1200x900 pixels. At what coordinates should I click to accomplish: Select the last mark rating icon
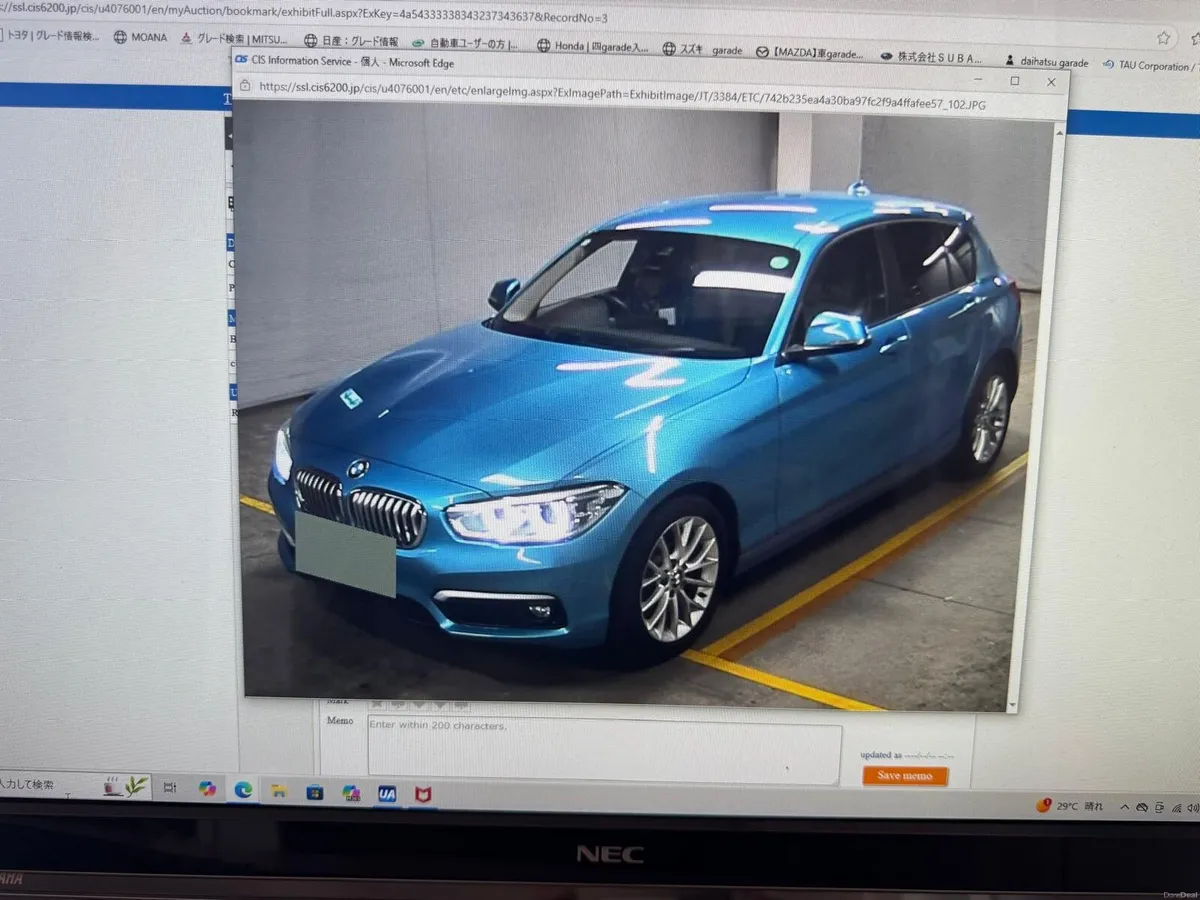tap(461, 703)
